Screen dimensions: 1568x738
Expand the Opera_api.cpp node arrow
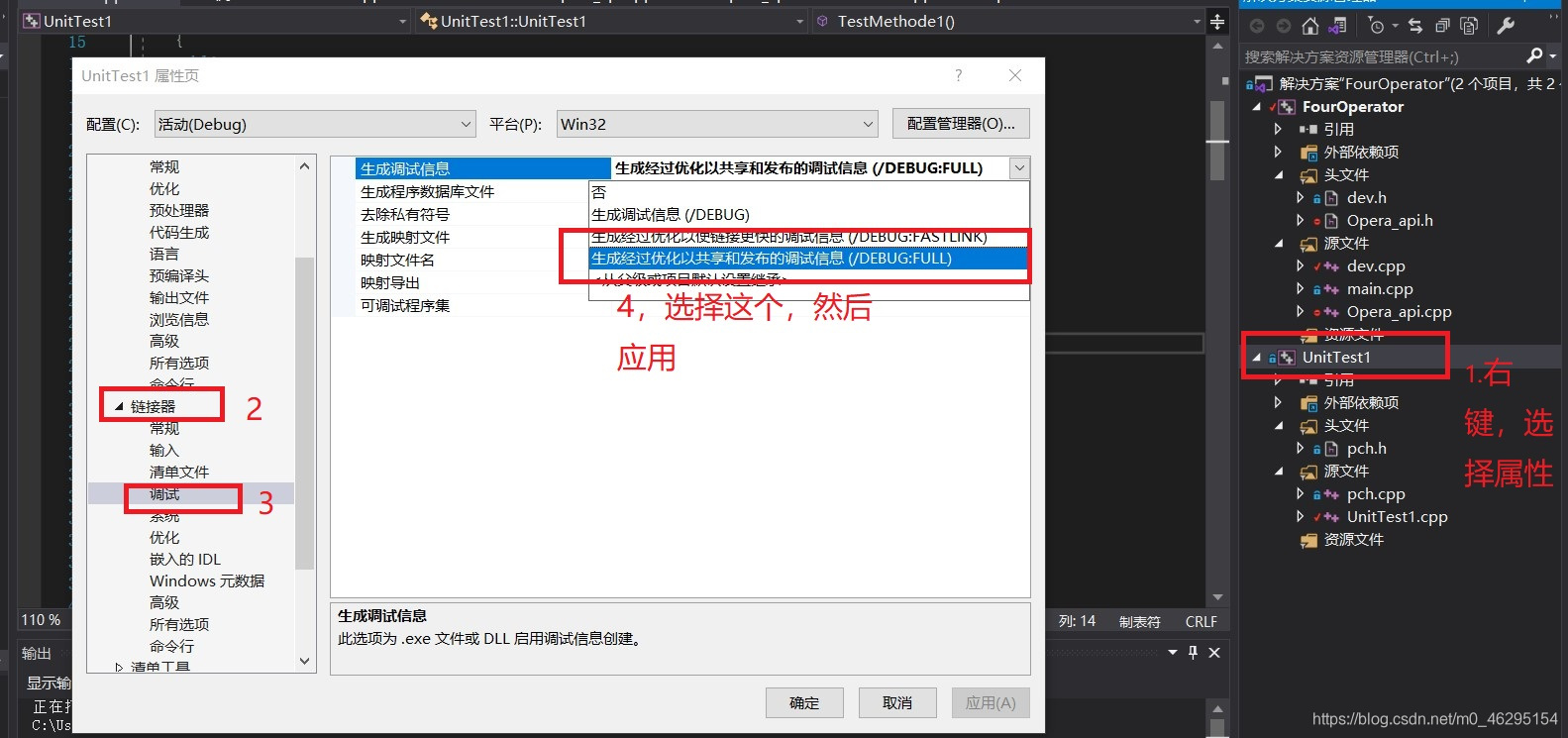[x=1301, y=312]
